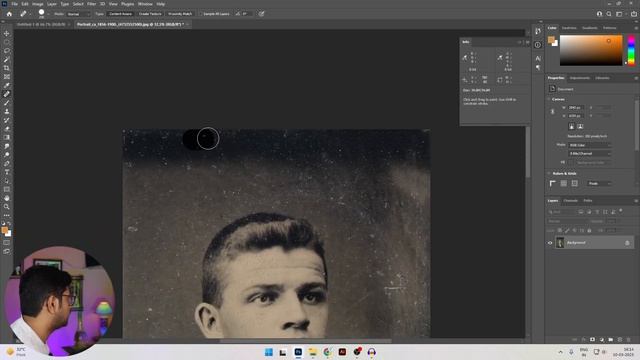This screenshot has height=360, width=640.
Task: Collapse the Canvas section
Action: 549,99
